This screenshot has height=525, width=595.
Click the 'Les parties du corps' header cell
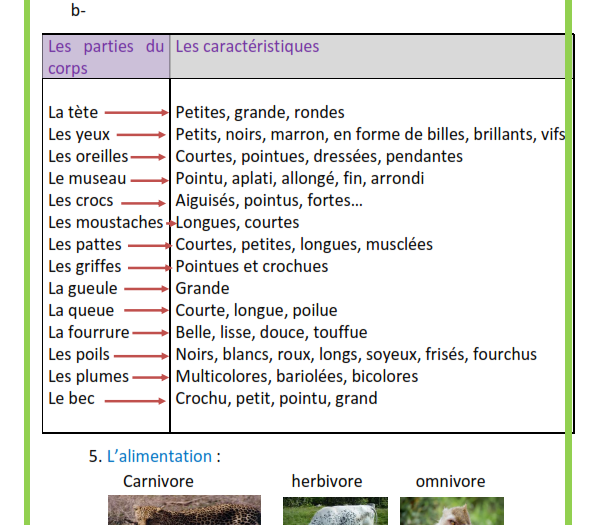coord(106,57)
